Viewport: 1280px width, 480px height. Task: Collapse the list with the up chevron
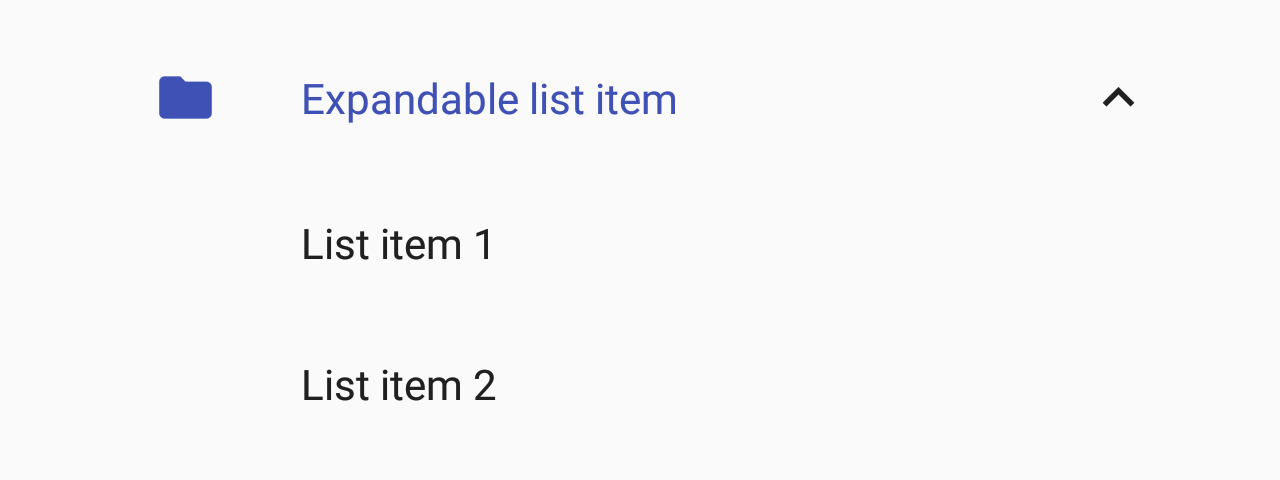pyautogui.click(x=1118, y=98)
